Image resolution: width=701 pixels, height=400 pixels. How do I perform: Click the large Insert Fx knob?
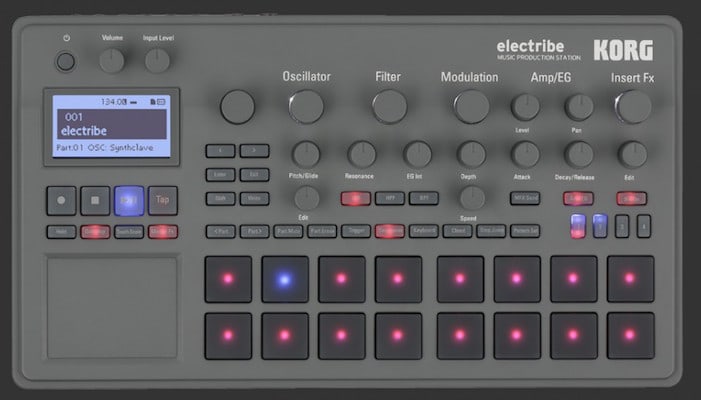pos(633,107)
